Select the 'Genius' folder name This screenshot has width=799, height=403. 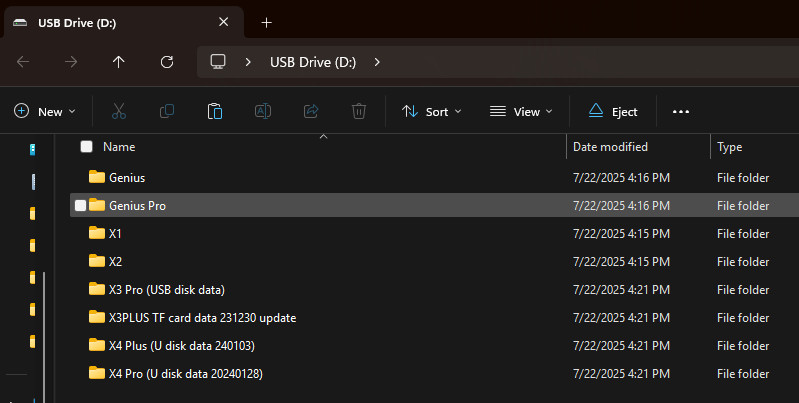[x=127, y=178]
